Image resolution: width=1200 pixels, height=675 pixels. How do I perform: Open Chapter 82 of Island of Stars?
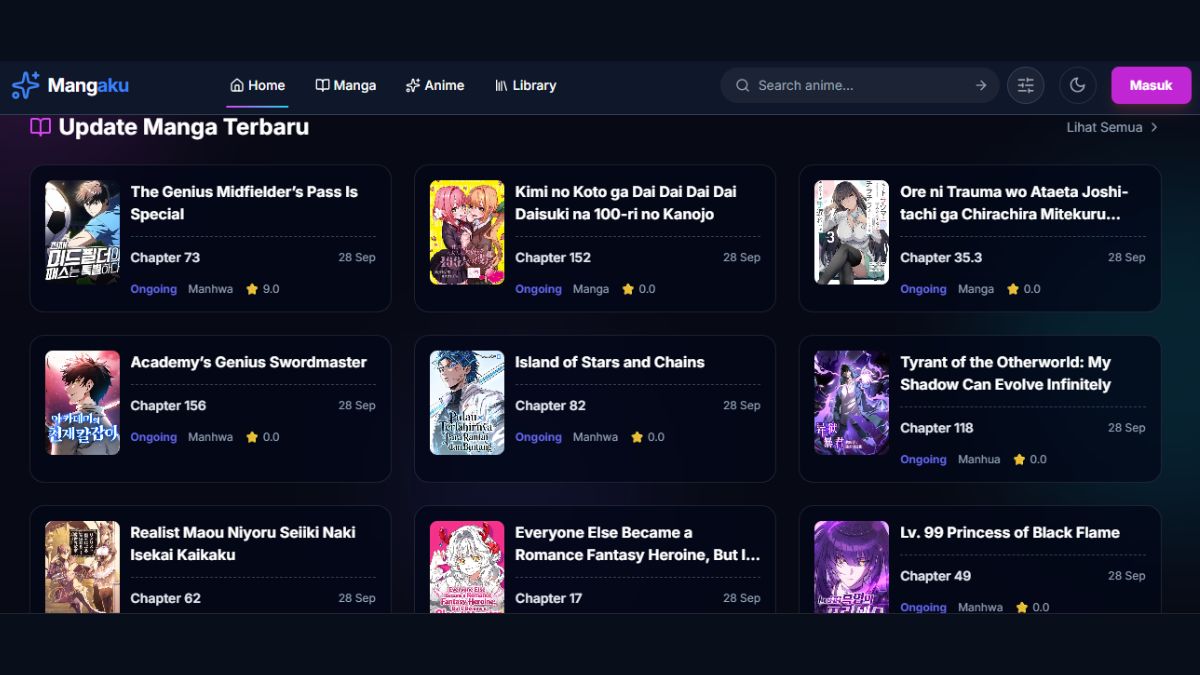tap(550, 406)
